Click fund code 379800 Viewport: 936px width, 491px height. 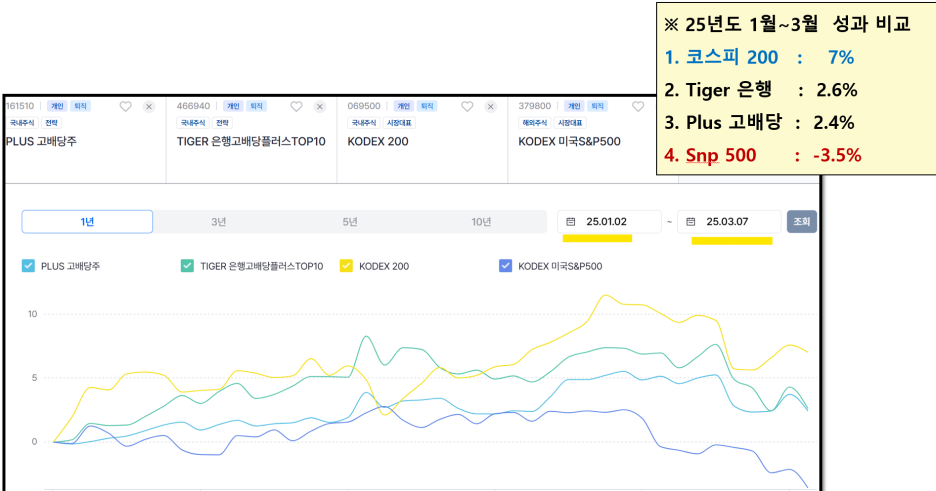coord(535,106)
